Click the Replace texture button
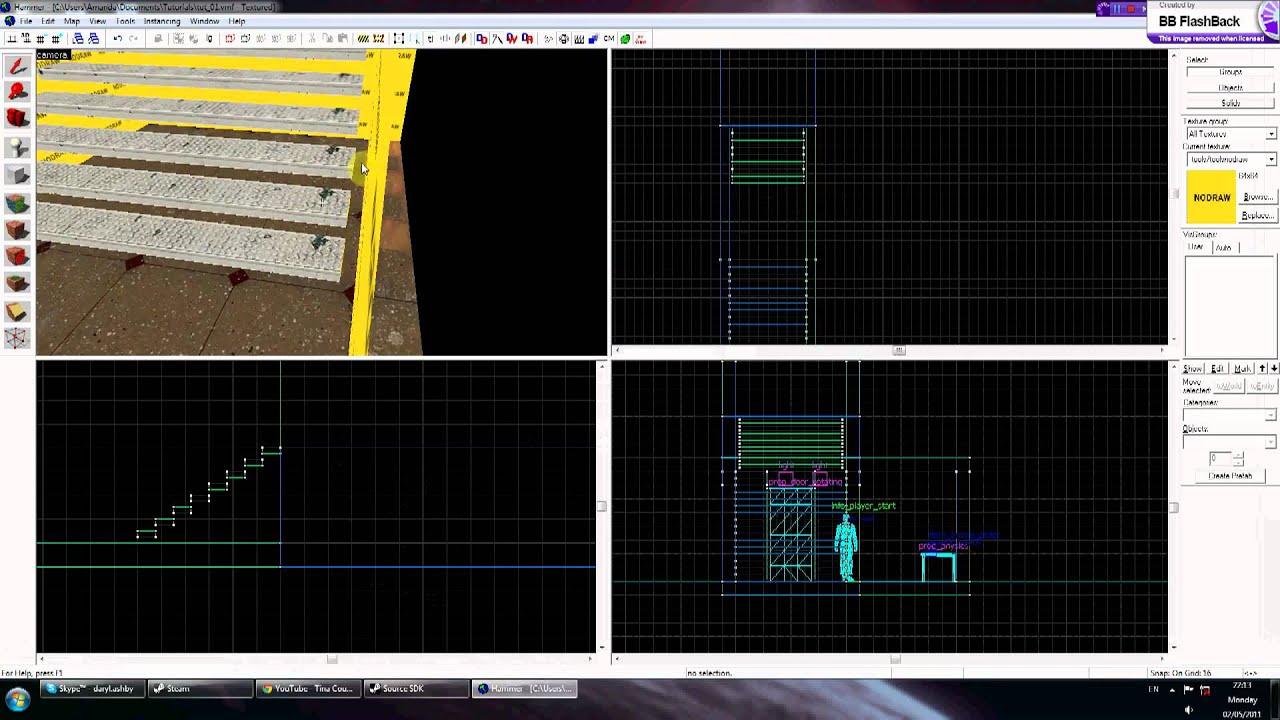Image resolution: width=1280 pixels, height=720 pixels. click(x=1257, y=216)
